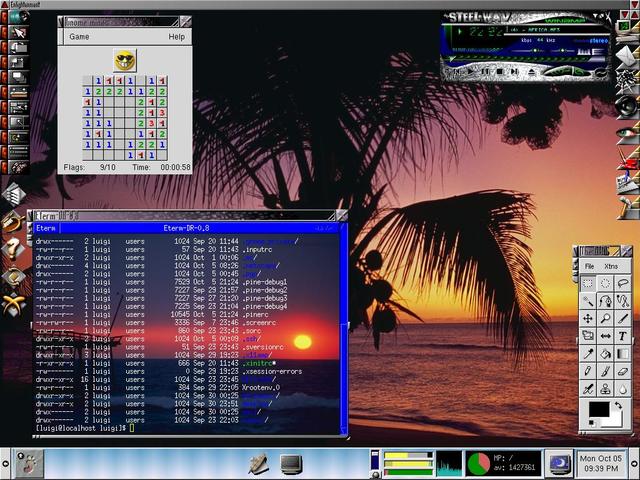This screenshot has height=480, width=640.
Task: Click the feather quill launcher on panel
Action: [x=259, y=464]
